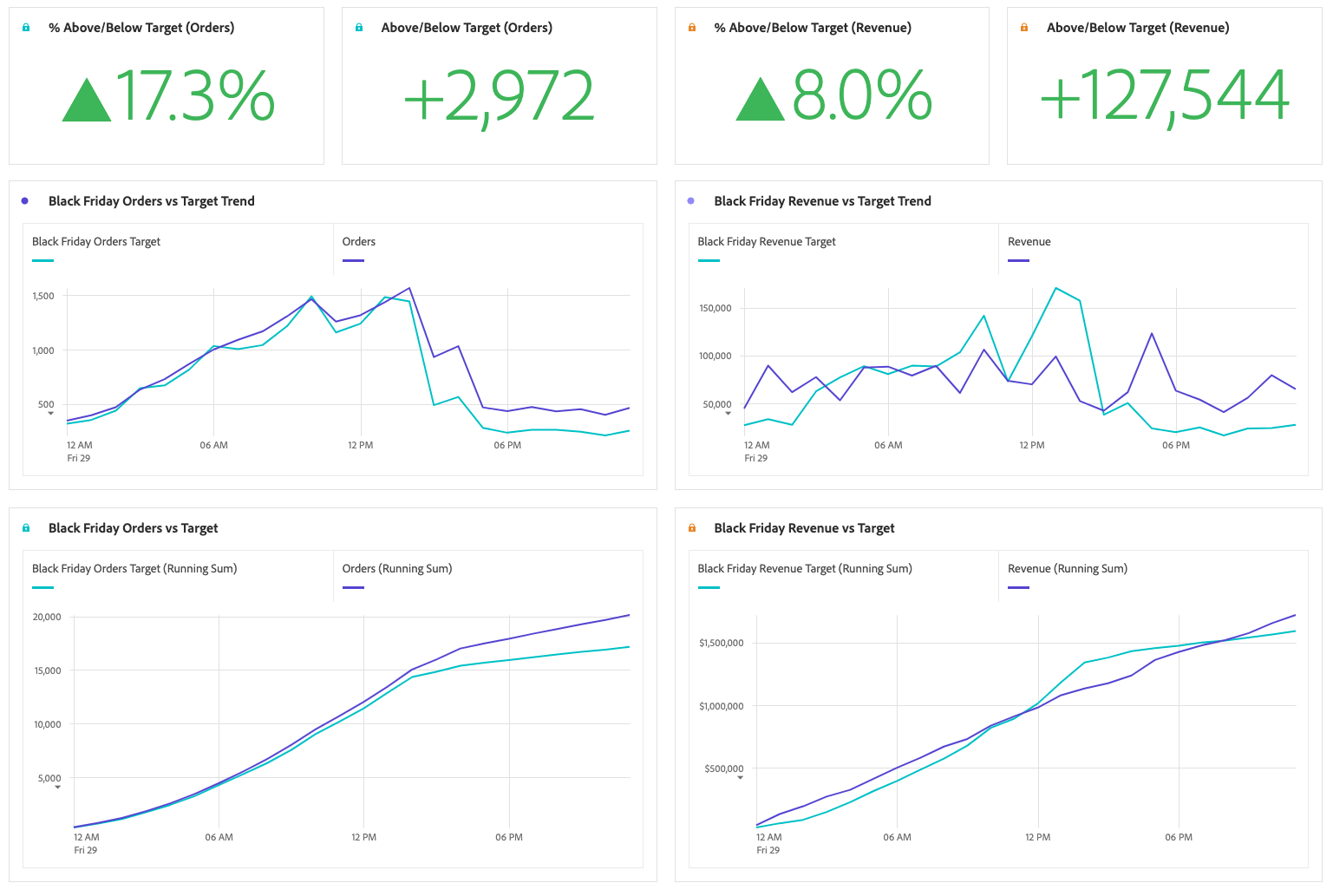This screenshot has height=896, width=1333.
Task: Click purple swatch under Revenue (Running Sum)
Action: click(1018, 587)
